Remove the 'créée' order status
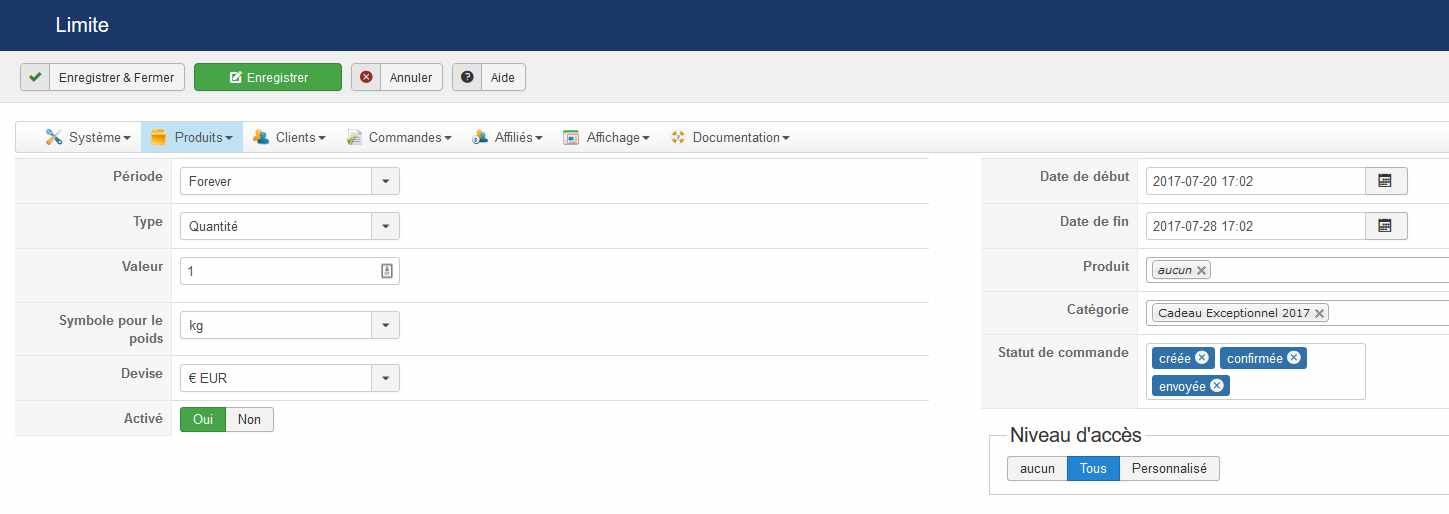The width and height of the screenshot is (1449, 514). tap(1202, 357)
